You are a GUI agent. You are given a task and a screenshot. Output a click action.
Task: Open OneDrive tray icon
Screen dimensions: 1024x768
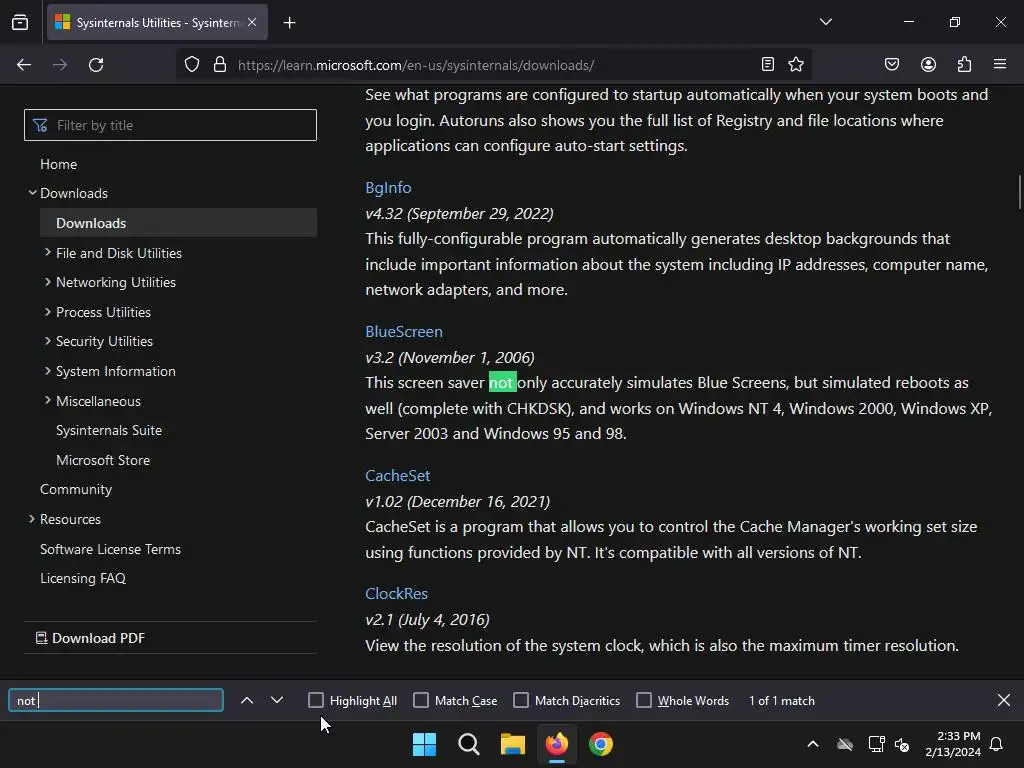pyautogui.click(x=845, y=744)
